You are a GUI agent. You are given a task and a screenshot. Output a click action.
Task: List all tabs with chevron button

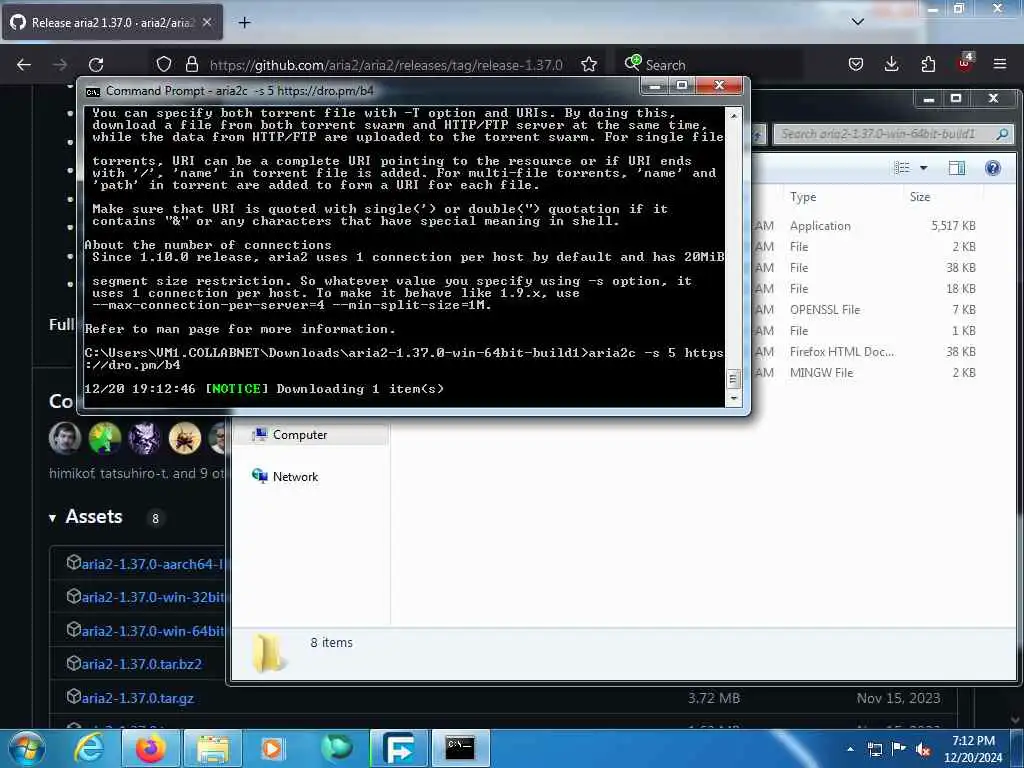pyautogui.click(x=857, y=22)
